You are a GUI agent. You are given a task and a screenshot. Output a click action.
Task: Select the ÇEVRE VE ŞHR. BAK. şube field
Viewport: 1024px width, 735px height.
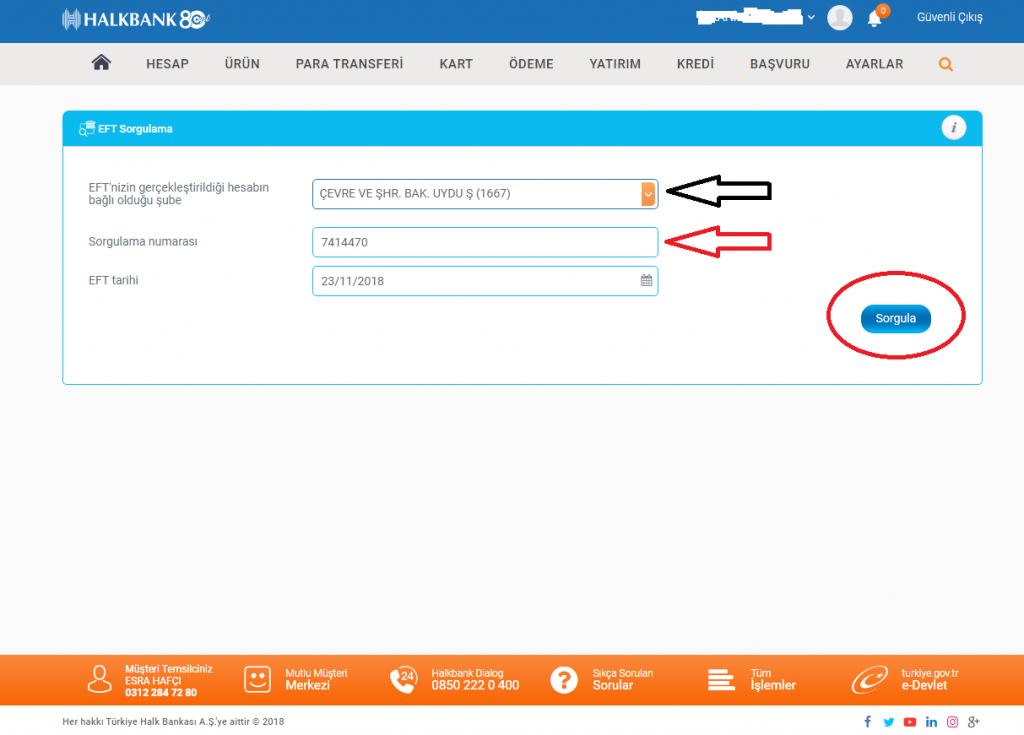point(485,194)
